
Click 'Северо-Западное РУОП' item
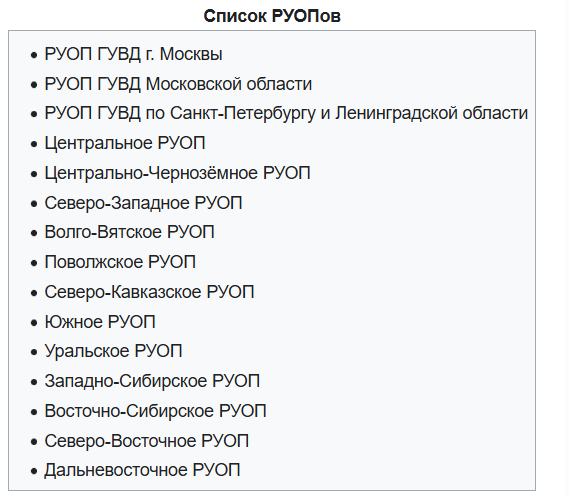(x=143, y=203)
